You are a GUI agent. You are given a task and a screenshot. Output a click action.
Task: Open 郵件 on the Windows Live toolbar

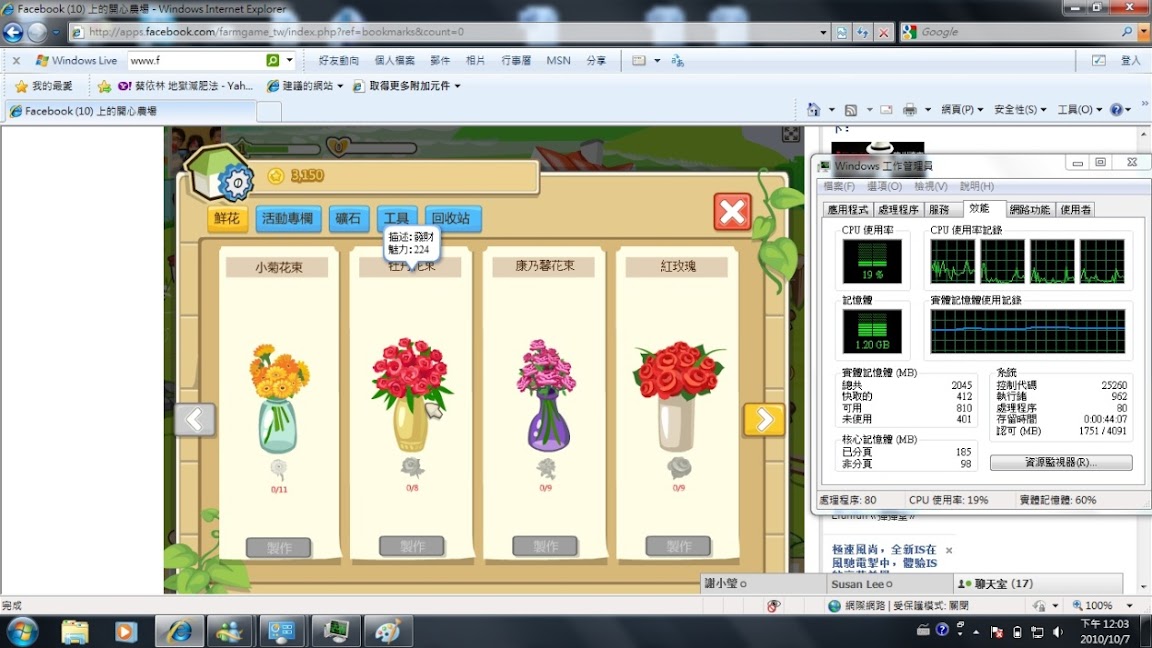pos(440,60)
